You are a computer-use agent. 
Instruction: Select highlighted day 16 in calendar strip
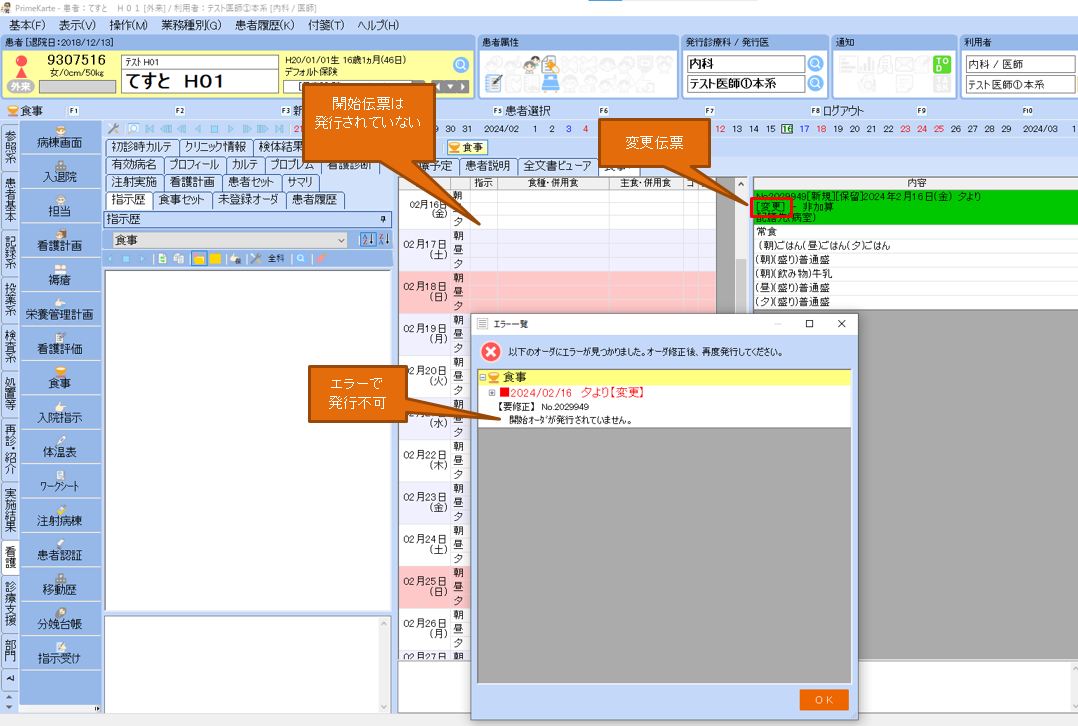pyautogui.click(x=787, y=129)
